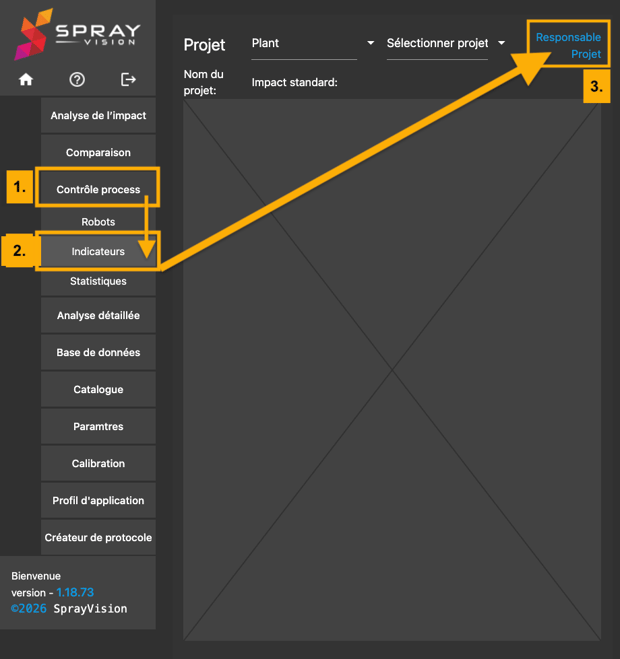Expand the Contrôle process menu
Viewport: 620px width, 659px height.
[x=98, y=190]
